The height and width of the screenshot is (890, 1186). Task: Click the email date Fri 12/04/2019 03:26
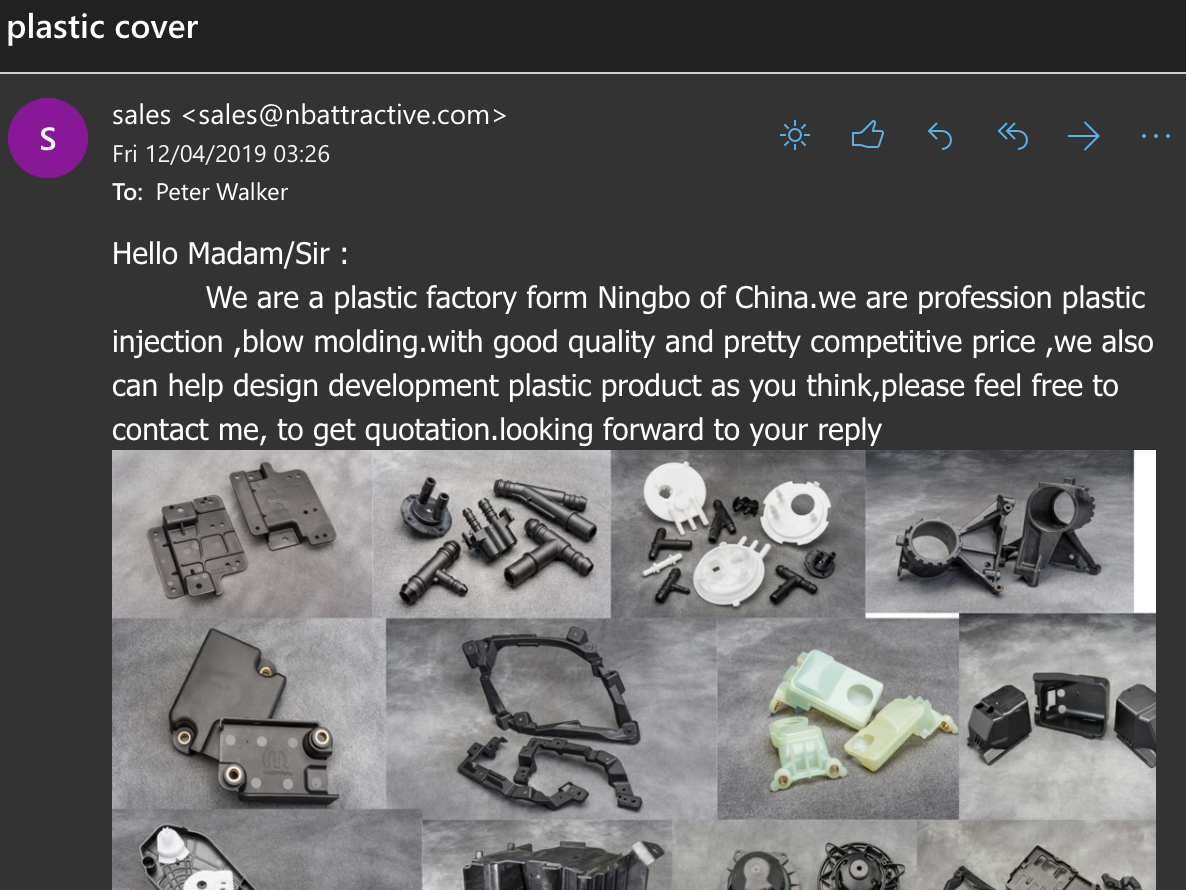(221, 154)
